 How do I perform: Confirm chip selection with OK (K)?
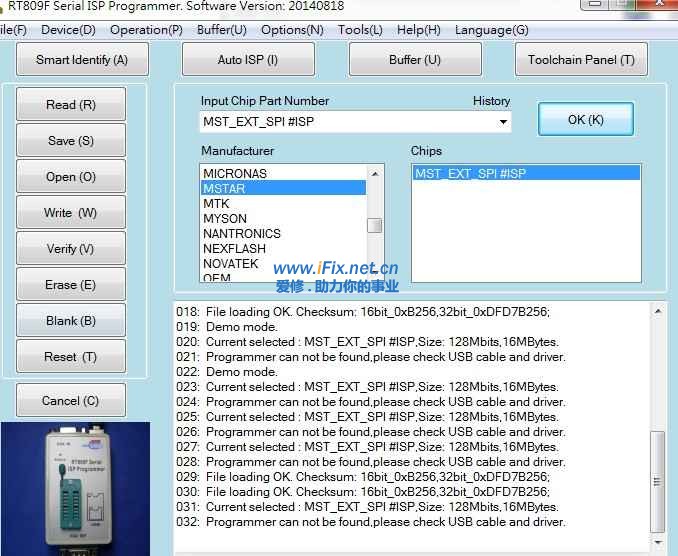coord(585,120)
